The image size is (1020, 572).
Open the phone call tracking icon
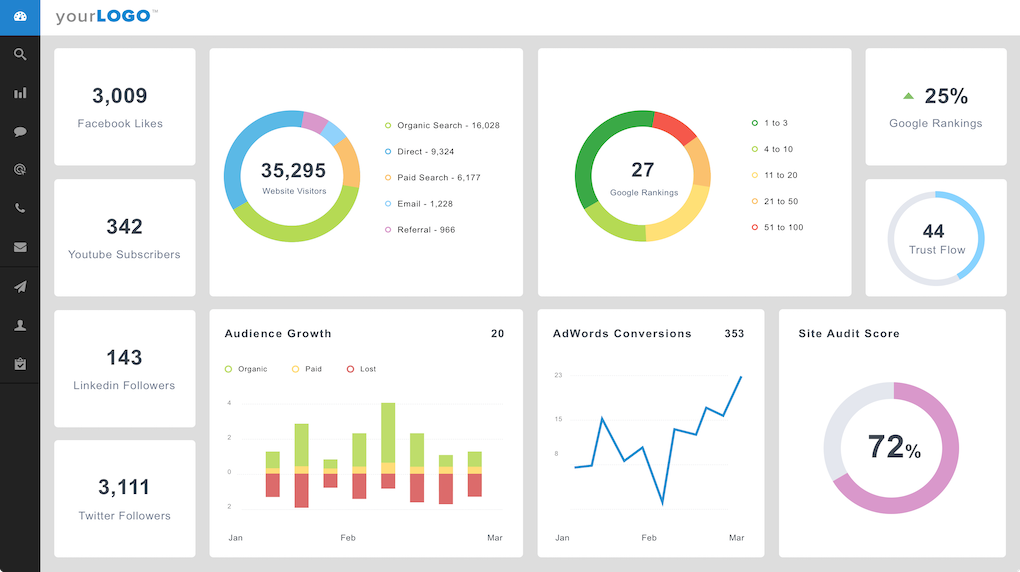click(x=20, y=209)
